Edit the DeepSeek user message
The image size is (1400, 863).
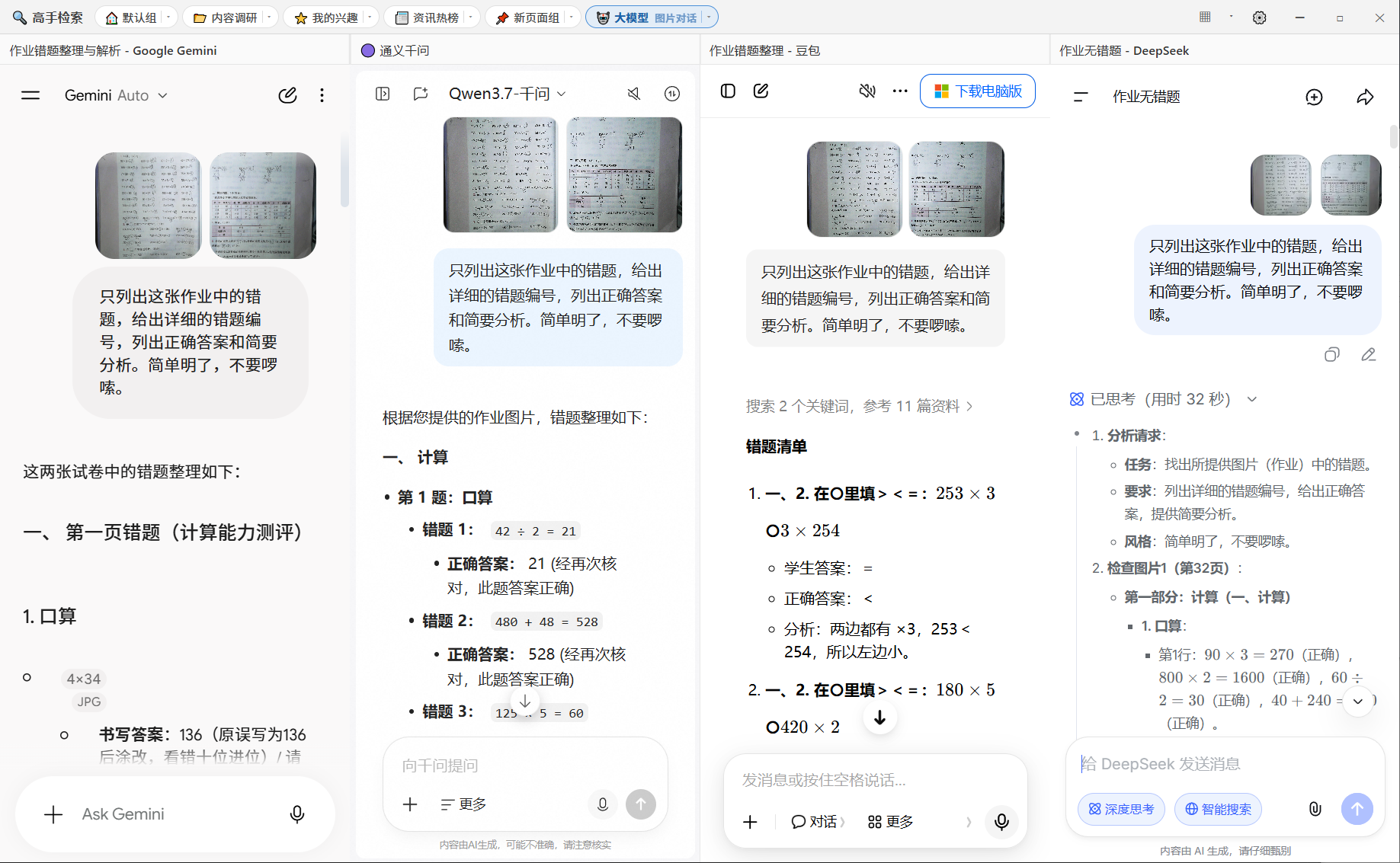(x=1368, y=354)
